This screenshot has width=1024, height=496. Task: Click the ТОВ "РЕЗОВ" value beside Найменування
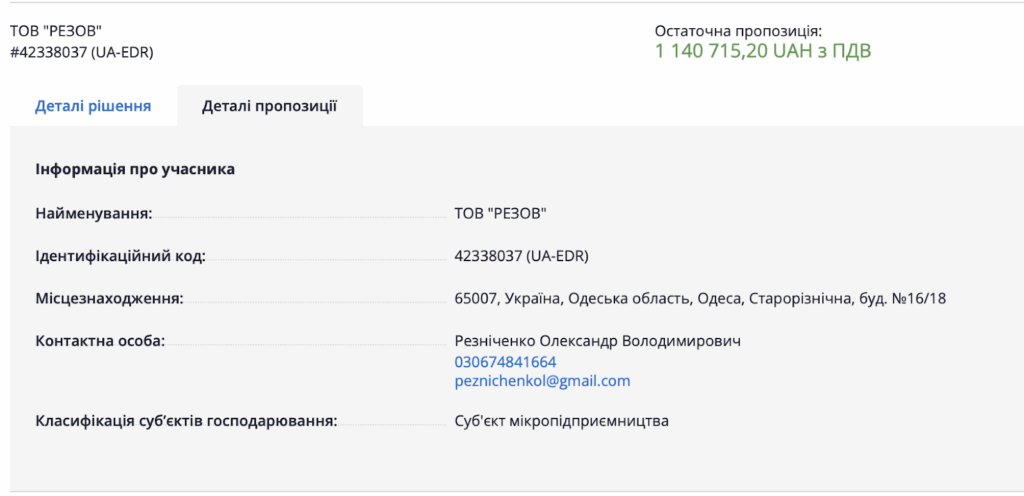500,213
